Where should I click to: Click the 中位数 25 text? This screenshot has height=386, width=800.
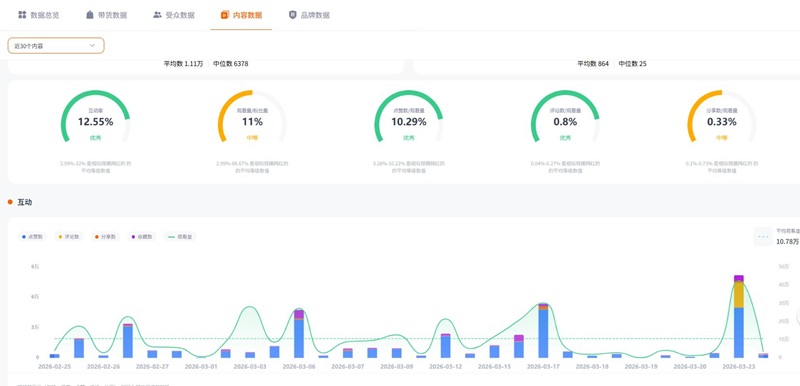coord(633,64)
